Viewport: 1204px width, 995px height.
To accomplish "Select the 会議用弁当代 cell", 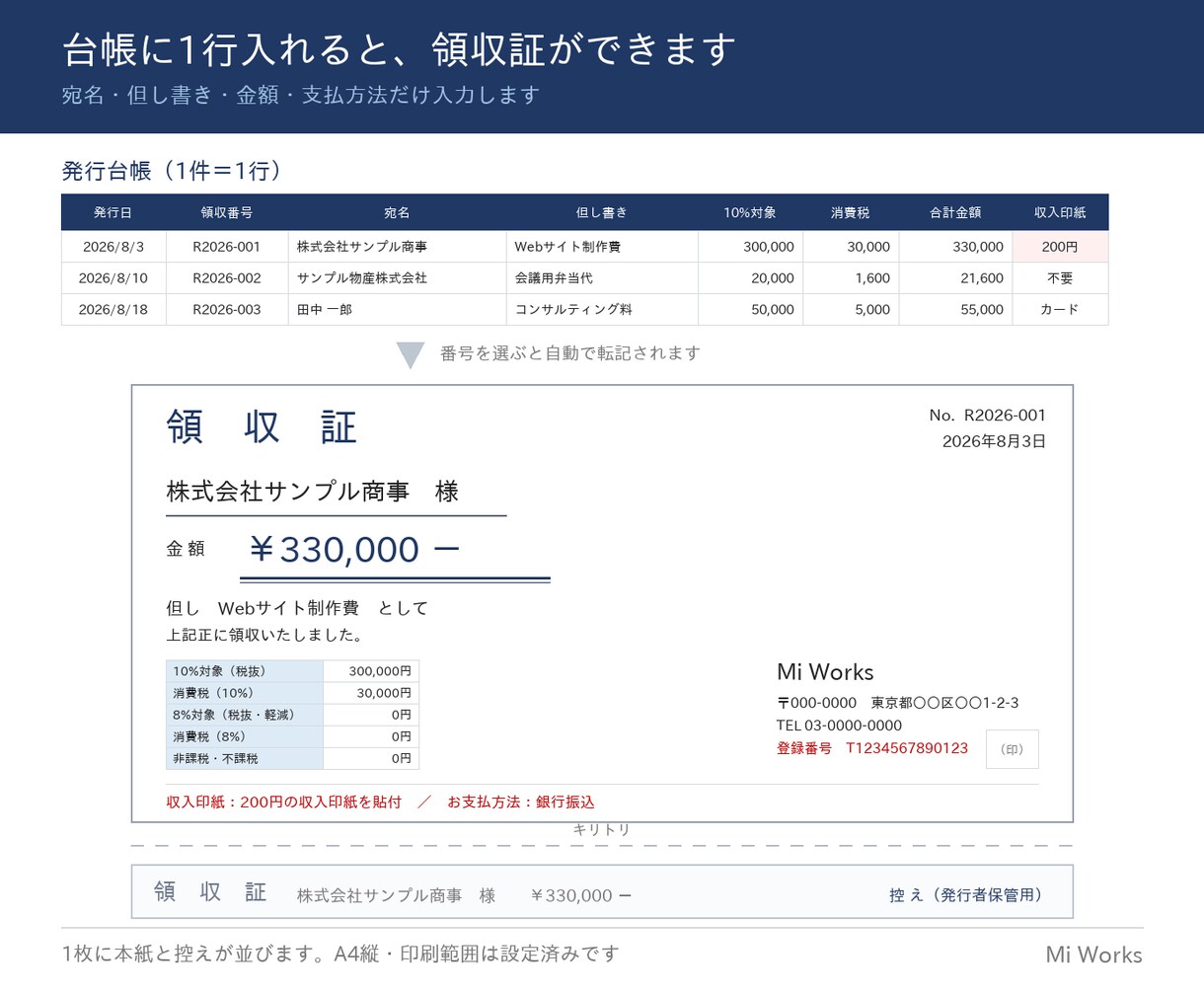I will [602, 278].
